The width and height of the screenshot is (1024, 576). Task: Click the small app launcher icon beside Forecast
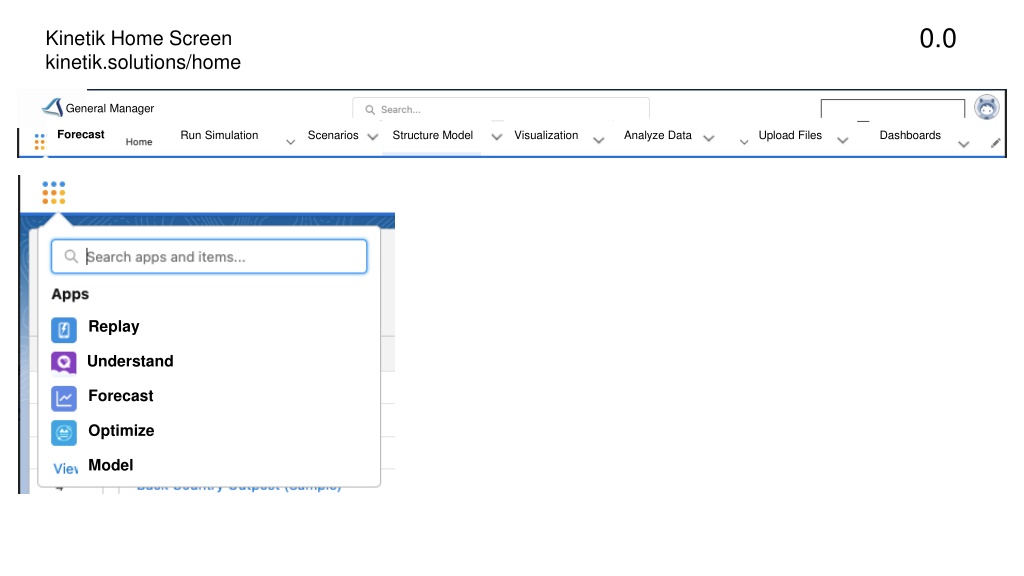[40, 141]
